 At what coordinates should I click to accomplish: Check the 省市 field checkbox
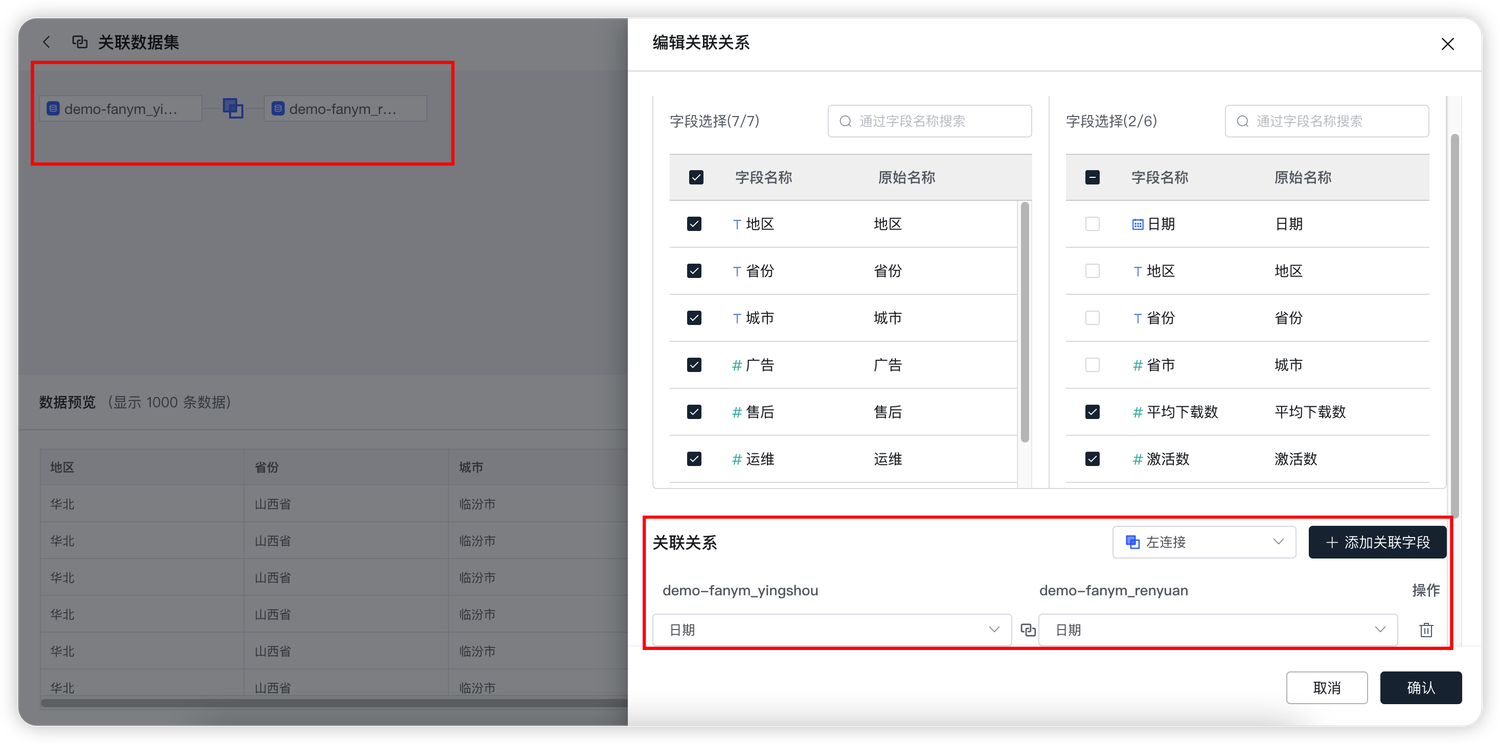pos(1092,365)
